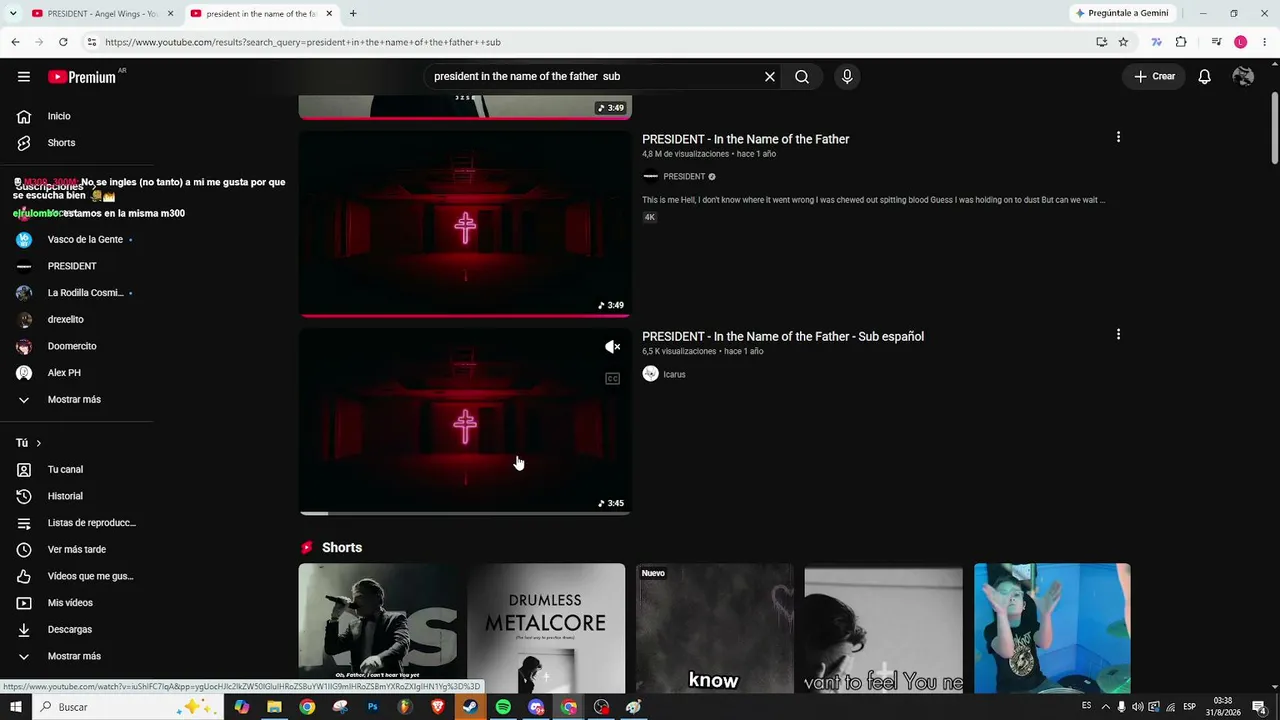Play the official In the Name of the Father thumbnail

pyautogui.click(x=465, y=223)
